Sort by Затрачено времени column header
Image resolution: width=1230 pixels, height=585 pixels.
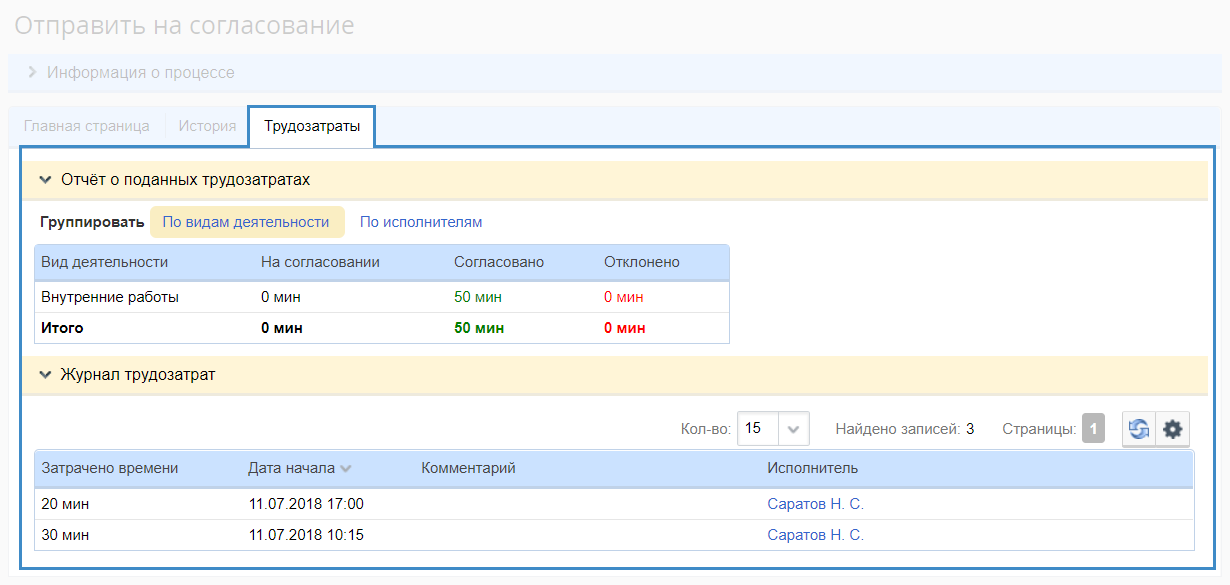tap(110, 468)
